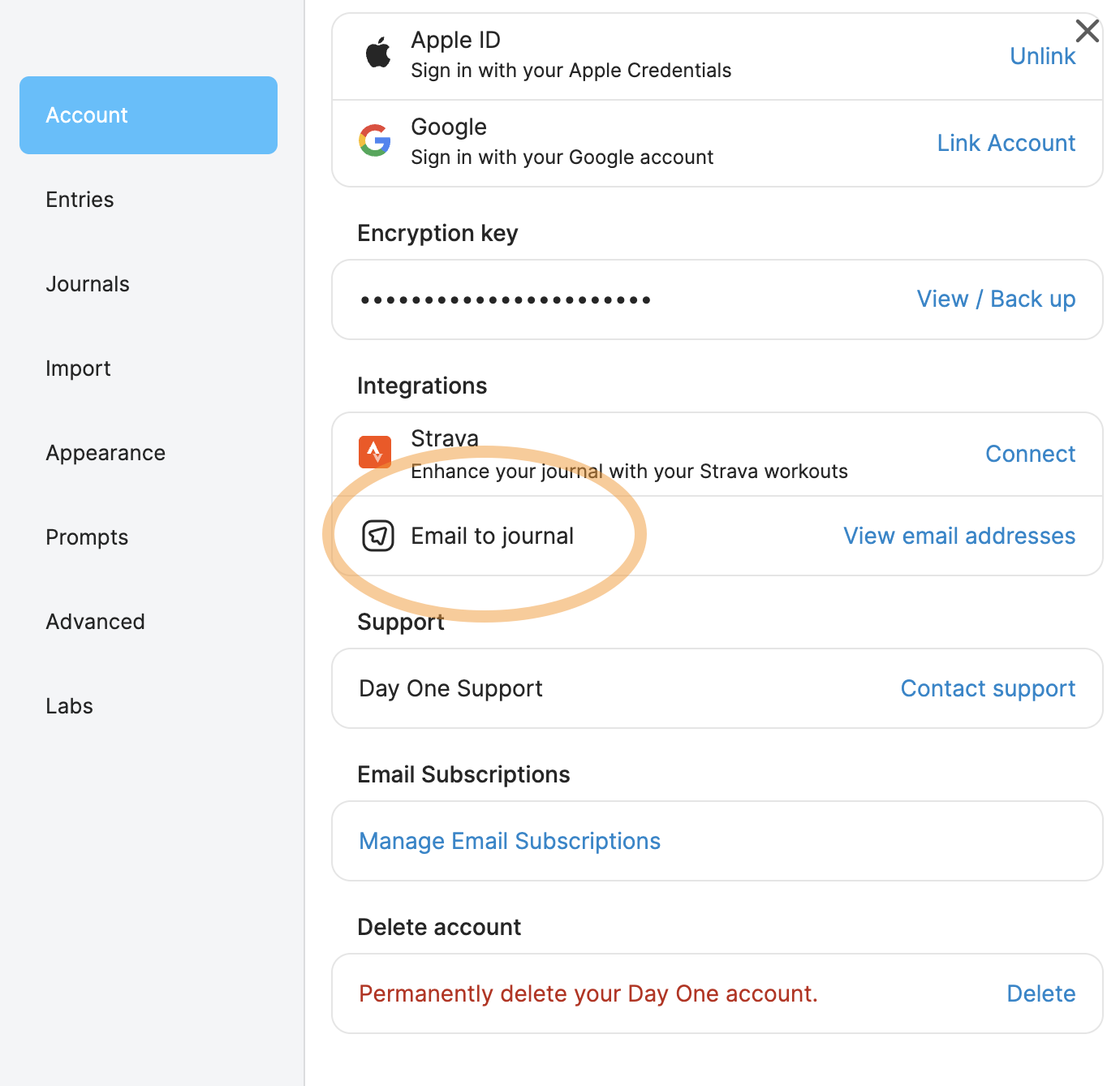The image size is (1120, 1086).
Task: Click the Strava app icon
Action: click(x=375, y=452)
